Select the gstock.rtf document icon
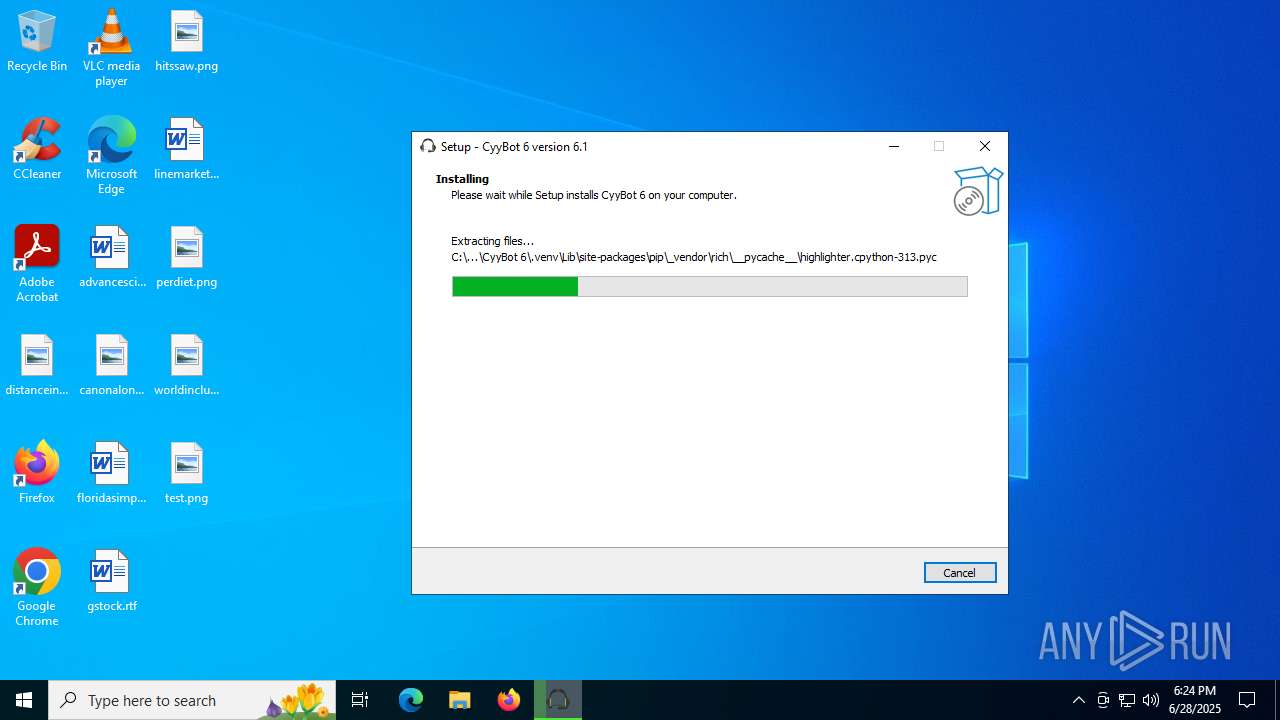Image resolution: width=1280 pixels, height=720 pixels. click(x=111, y=581)
